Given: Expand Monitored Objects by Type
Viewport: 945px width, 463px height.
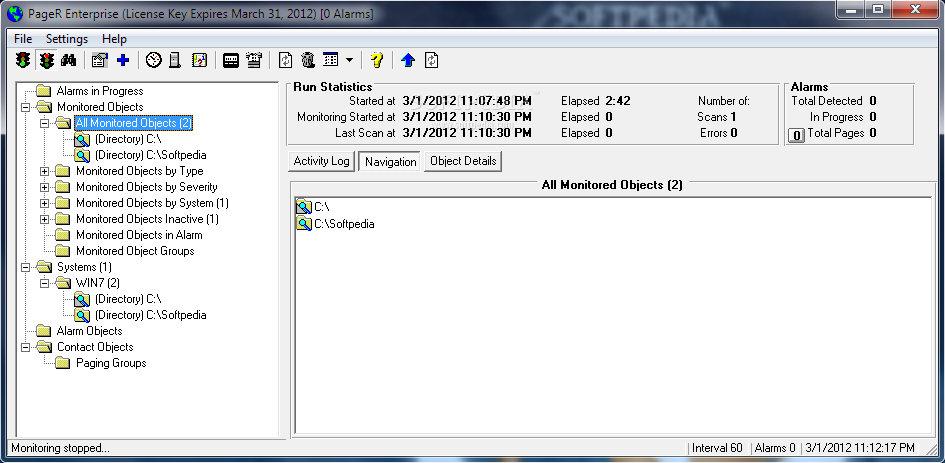Looking at the screenshot, I should point(45,171).
